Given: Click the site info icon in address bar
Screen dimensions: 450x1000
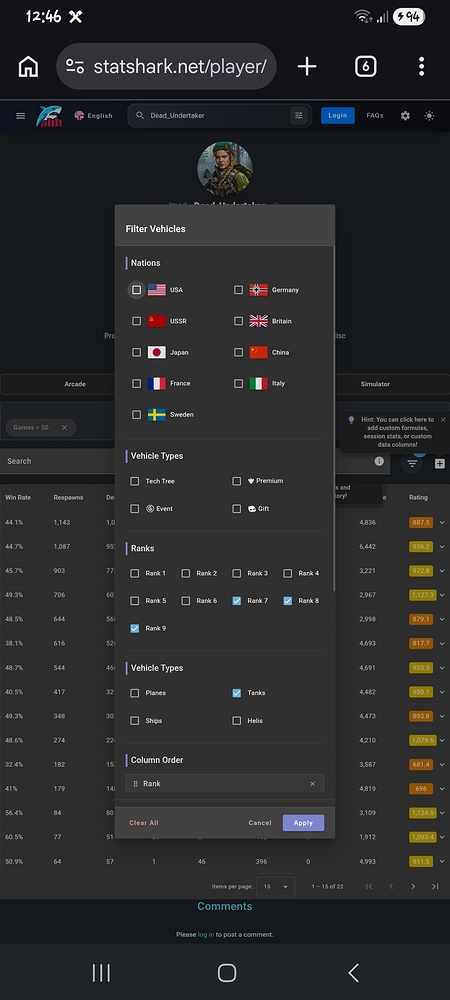Looking at the screenshot, I should tap(75, 66).
